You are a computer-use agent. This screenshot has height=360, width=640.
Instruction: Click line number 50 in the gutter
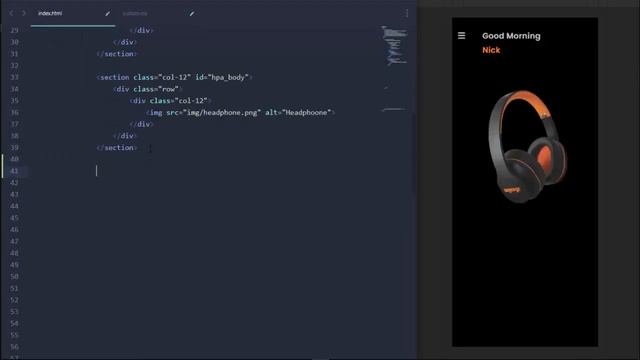click(x=14, y=277)
